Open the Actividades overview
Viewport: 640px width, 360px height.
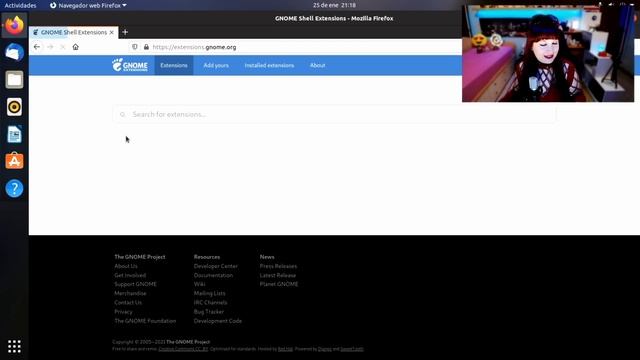click(x=20, y=5)
